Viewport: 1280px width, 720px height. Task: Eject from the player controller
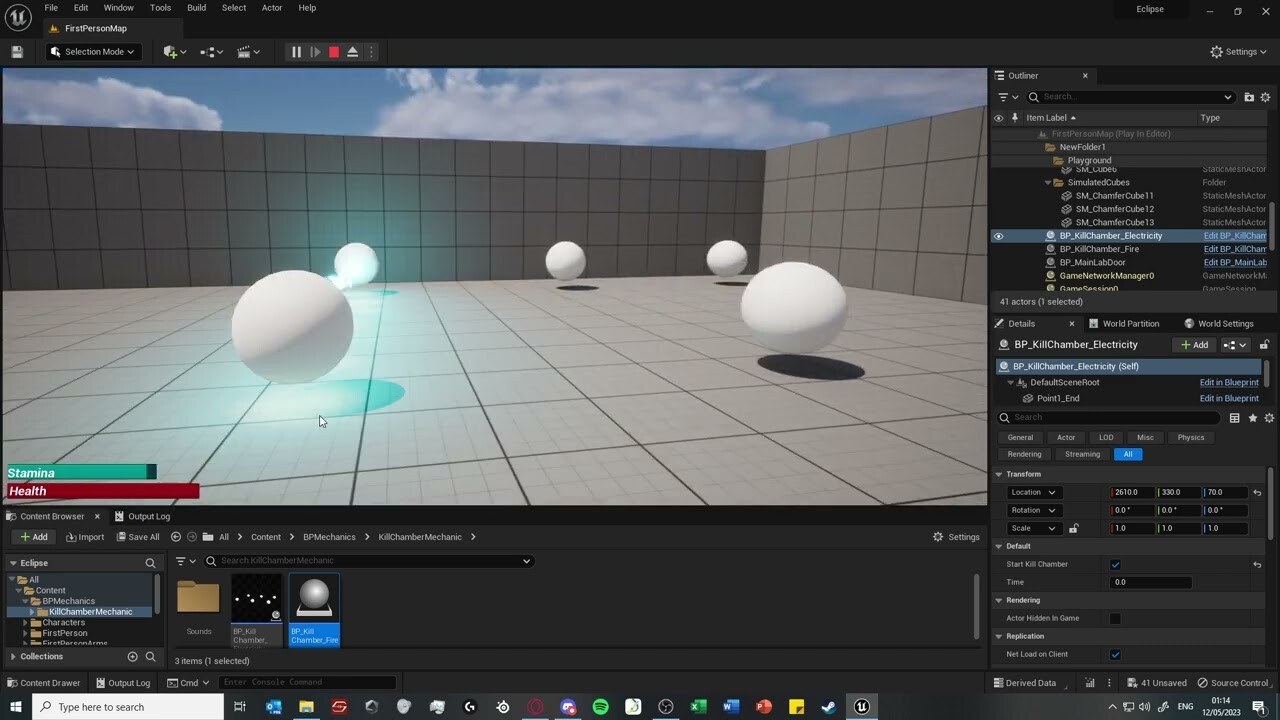353,52
